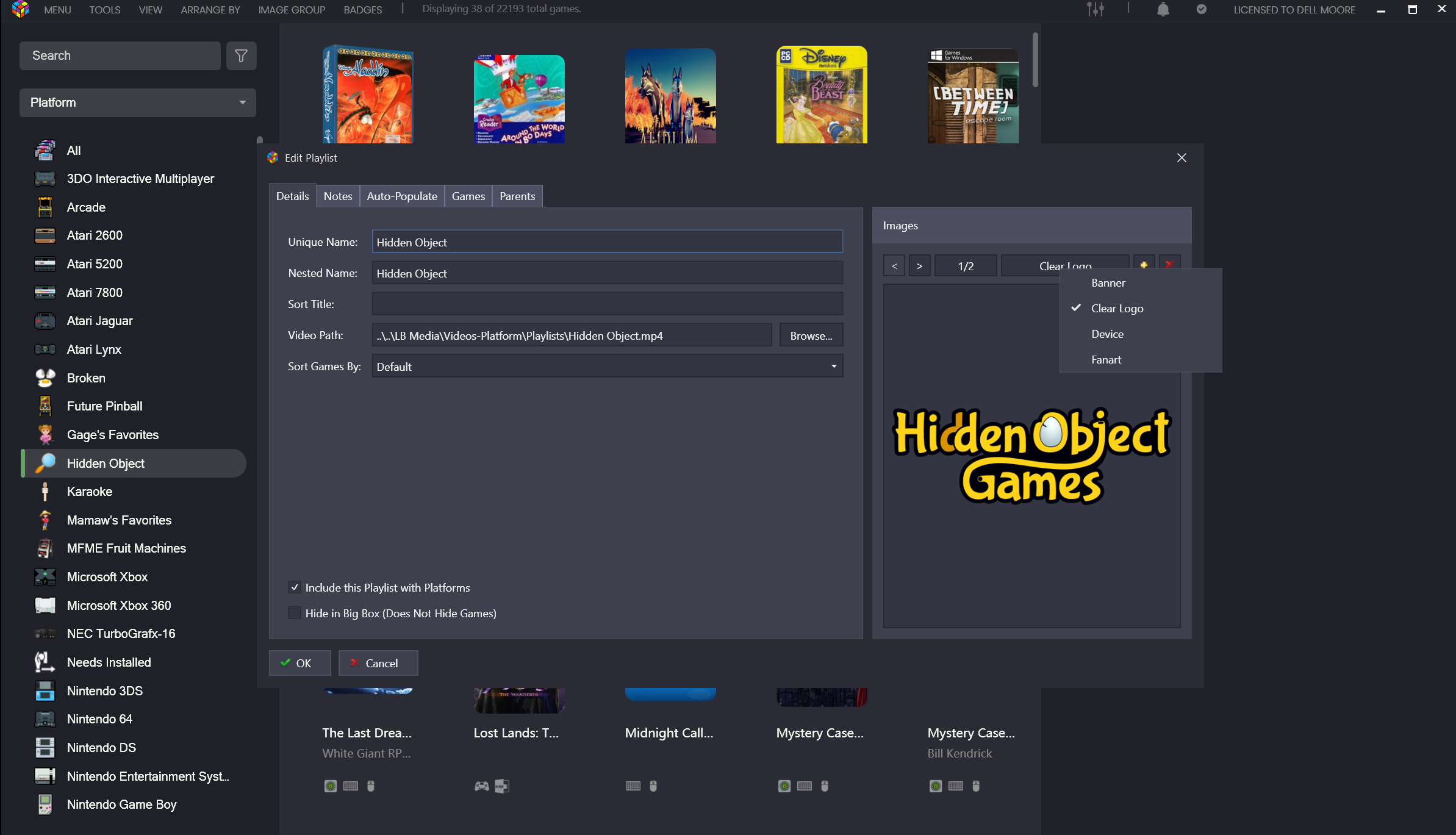Go to previous image with < button
This screenshot has height=835, width=1456.
tap(894, 265)
